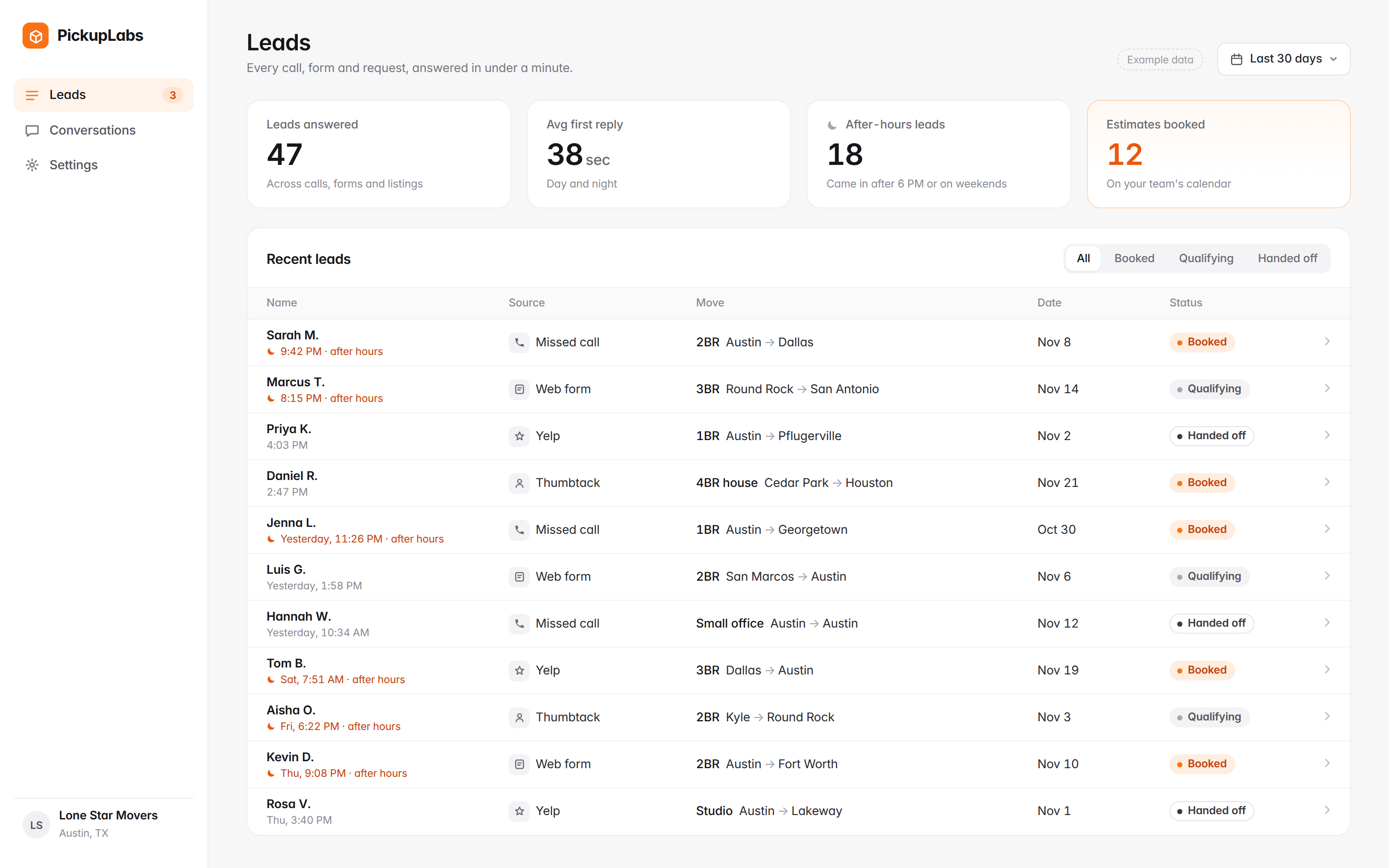Open Settings from the sidebar
Screen dimensions: 1389x868
pos(104,165)
